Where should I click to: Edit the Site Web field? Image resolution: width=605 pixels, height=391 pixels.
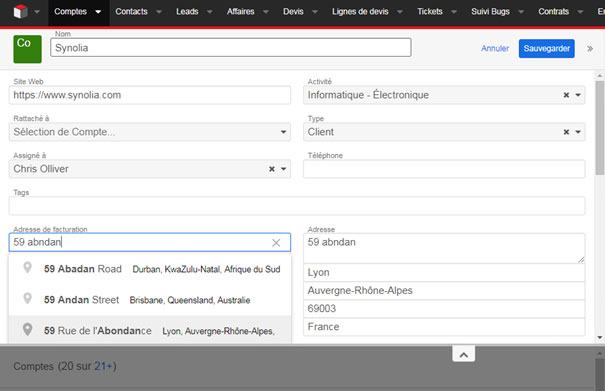(x=150, y=95)
